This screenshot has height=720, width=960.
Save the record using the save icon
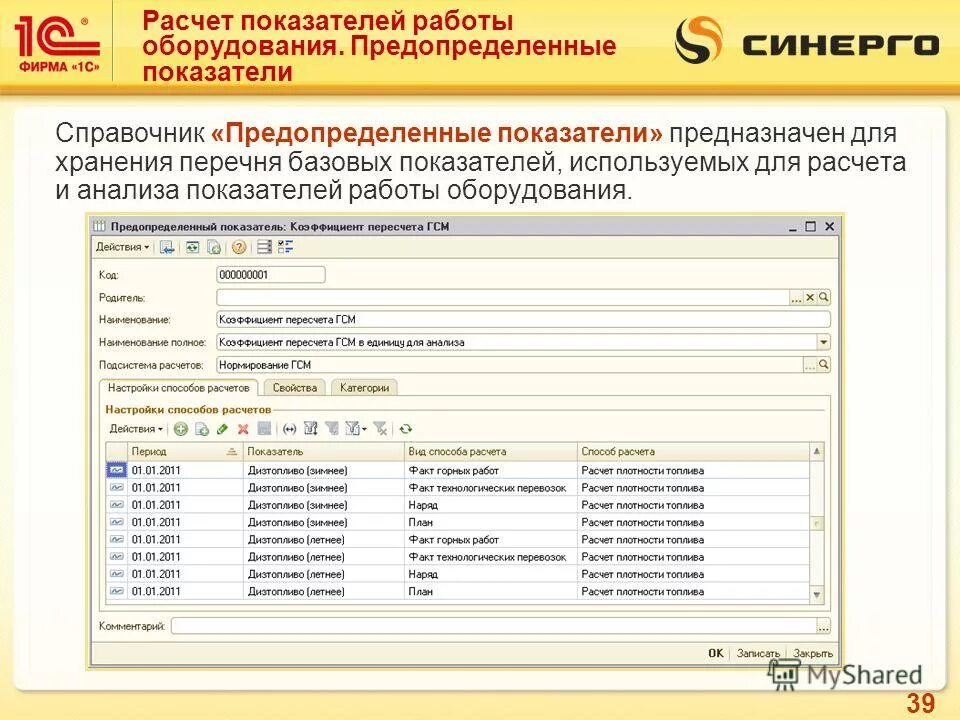pyautogui.click(x=167, y=247)
